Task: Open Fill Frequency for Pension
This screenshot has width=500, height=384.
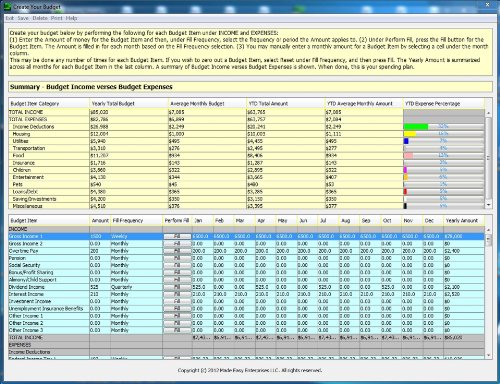Action: (x=136, y=258)
